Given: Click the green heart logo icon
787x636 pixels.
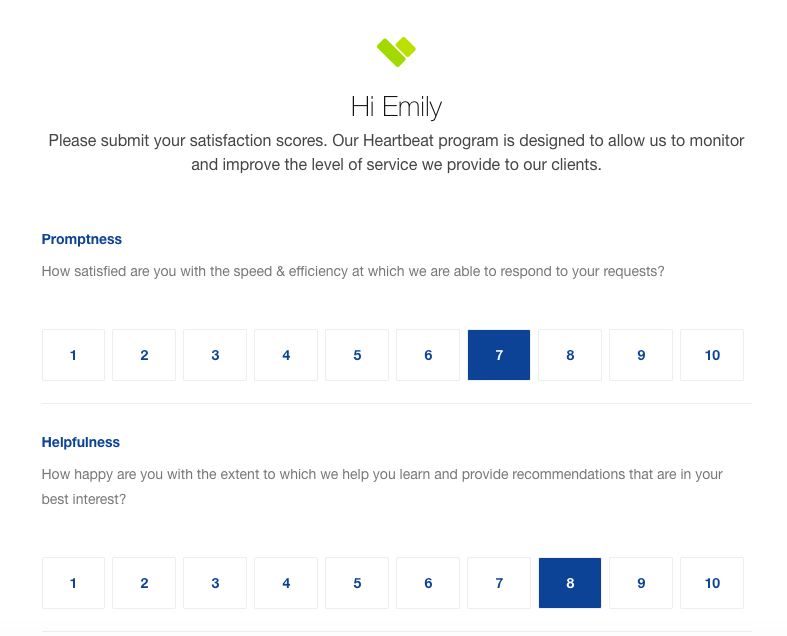Looking at the screenshot, I should pos(396,50).
